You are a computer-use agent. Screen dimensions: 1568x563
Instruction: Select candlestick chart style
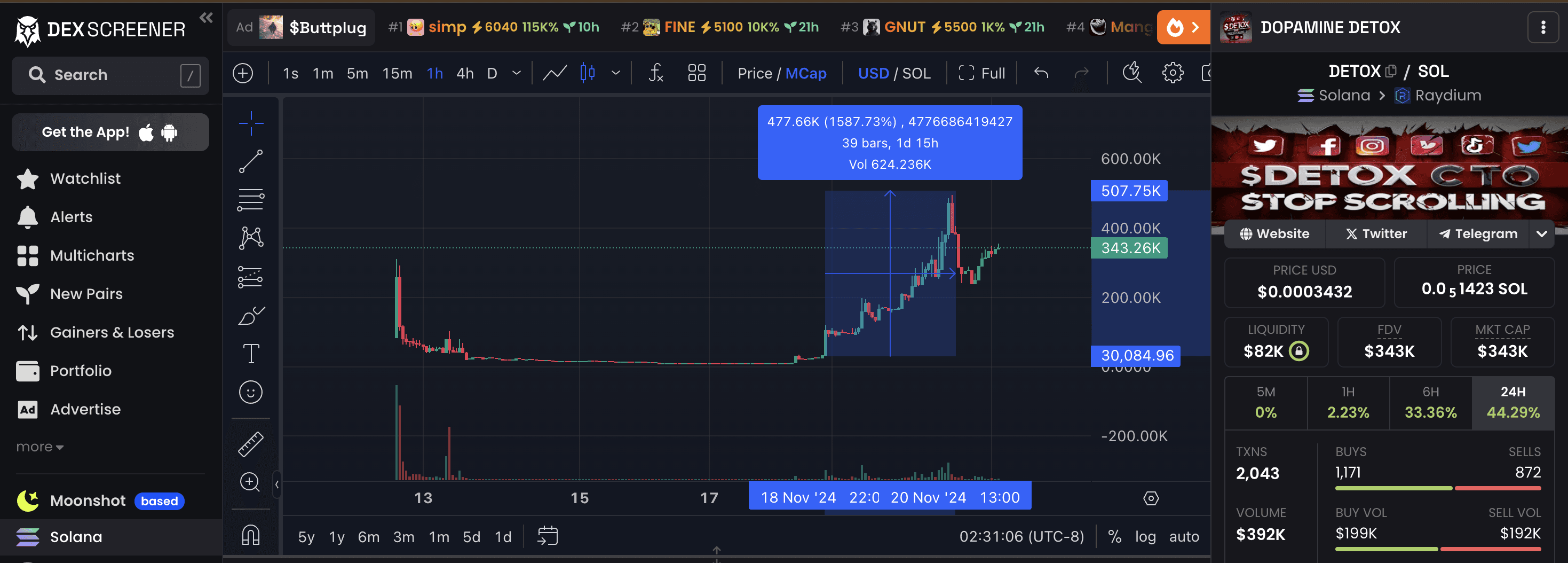point(588,74)
